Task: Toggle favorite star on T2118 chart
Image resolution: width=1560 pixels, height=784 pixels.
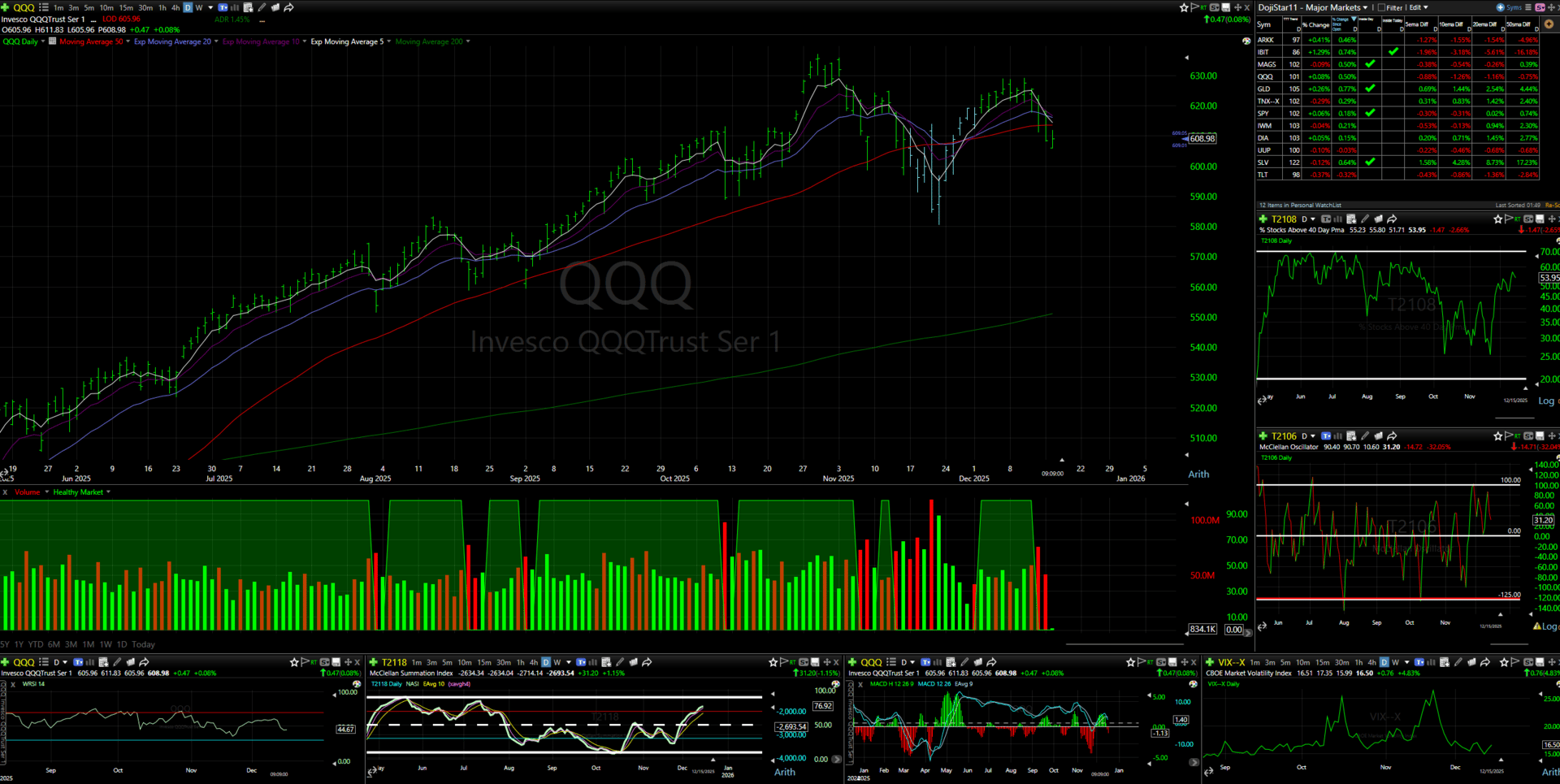Action: 773,662
